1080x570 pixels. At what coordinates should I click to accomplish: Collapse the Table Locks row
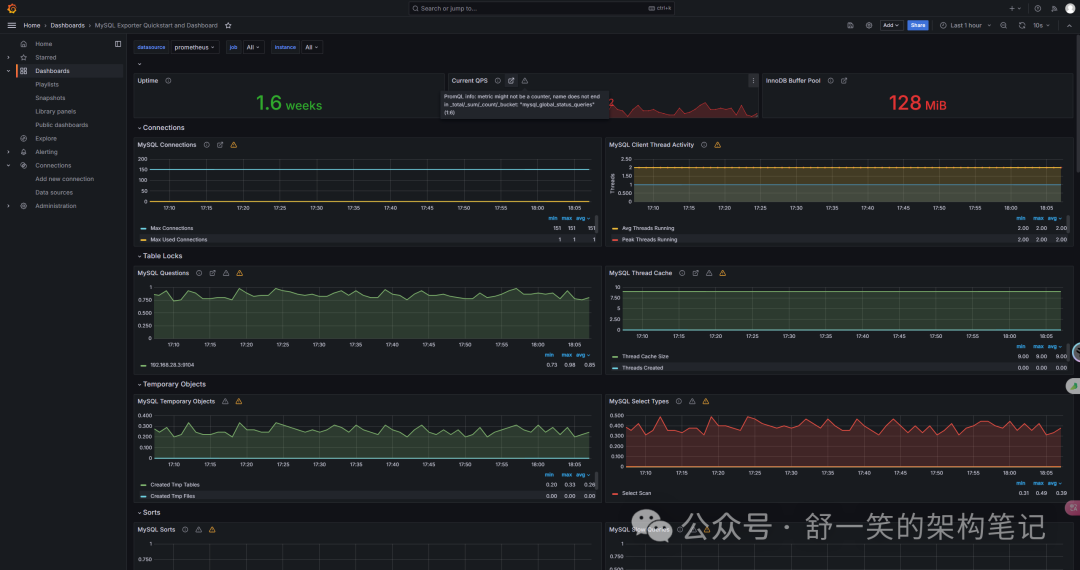pos(160,255)
